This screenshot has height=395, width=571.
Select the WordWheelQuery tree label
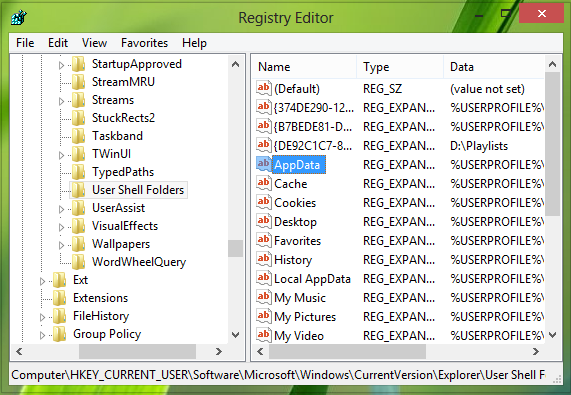point(139,262)
